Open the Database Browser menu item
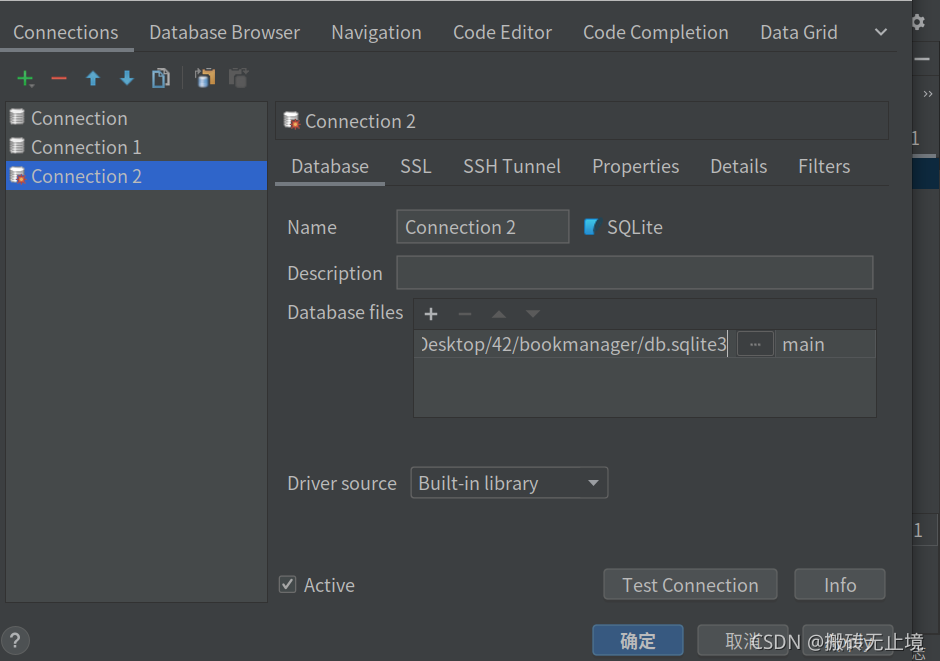 point(224,31)
